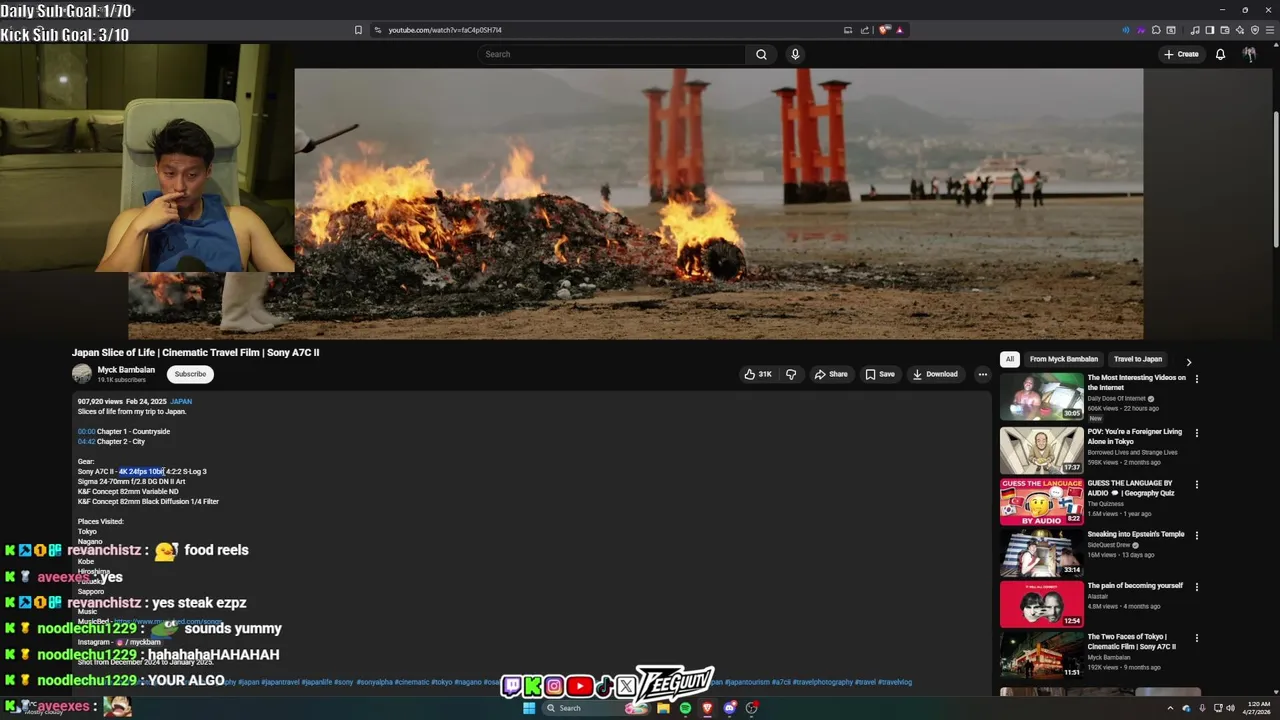Open Spotify from taskbar
1280x720 pixels.
pyautogui.click(x=685, y=708)
